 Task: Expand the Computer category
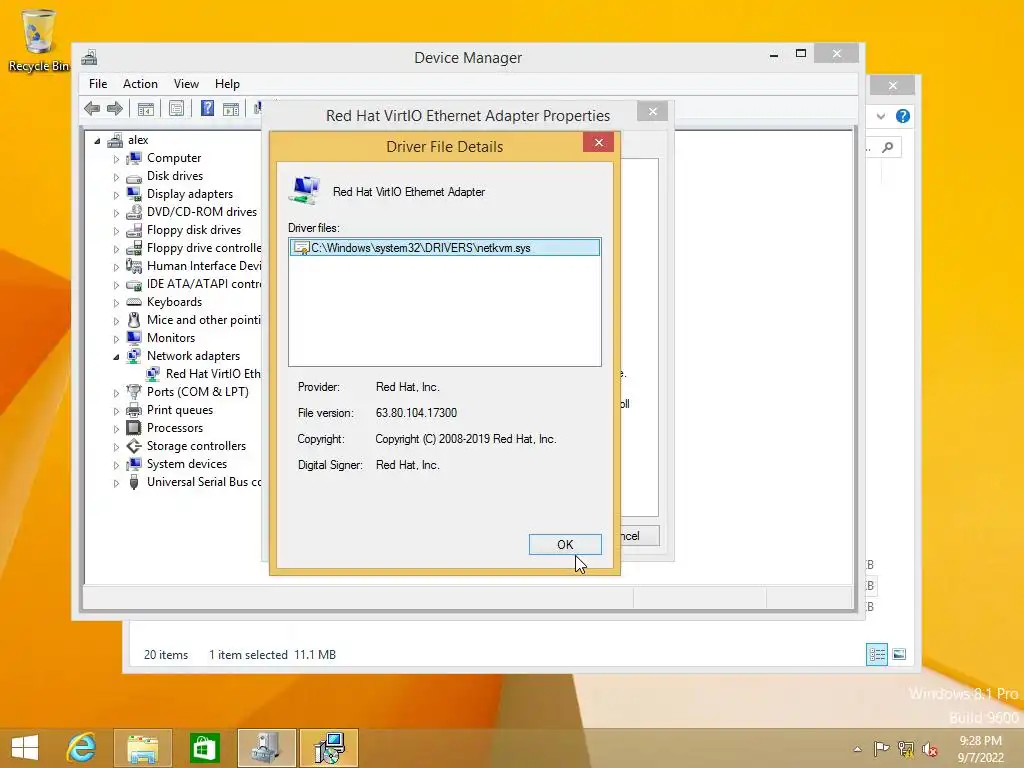[116, 159]
